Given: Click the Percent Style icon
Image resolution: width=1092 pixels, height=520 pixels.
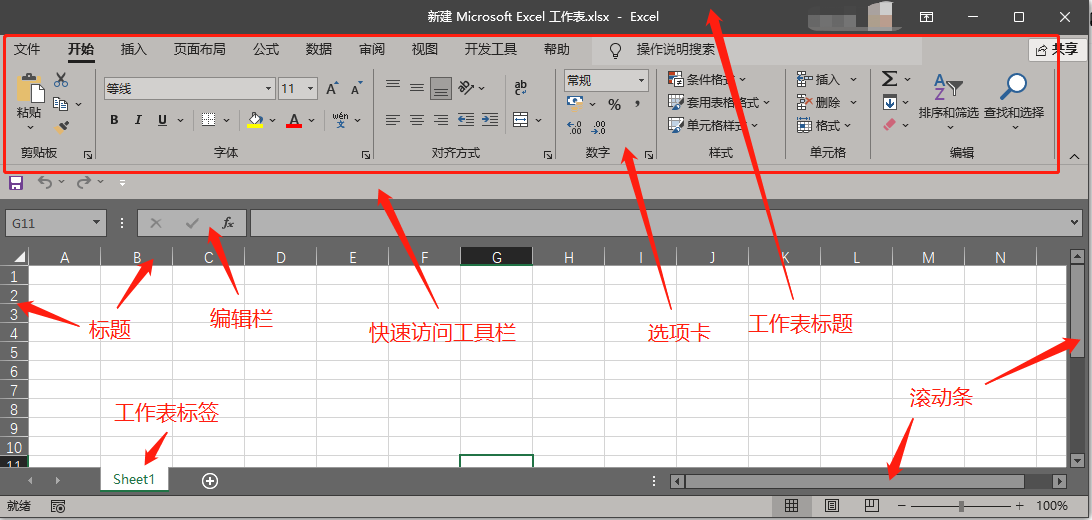Looking at the screenshot, I should click(614, 104).
